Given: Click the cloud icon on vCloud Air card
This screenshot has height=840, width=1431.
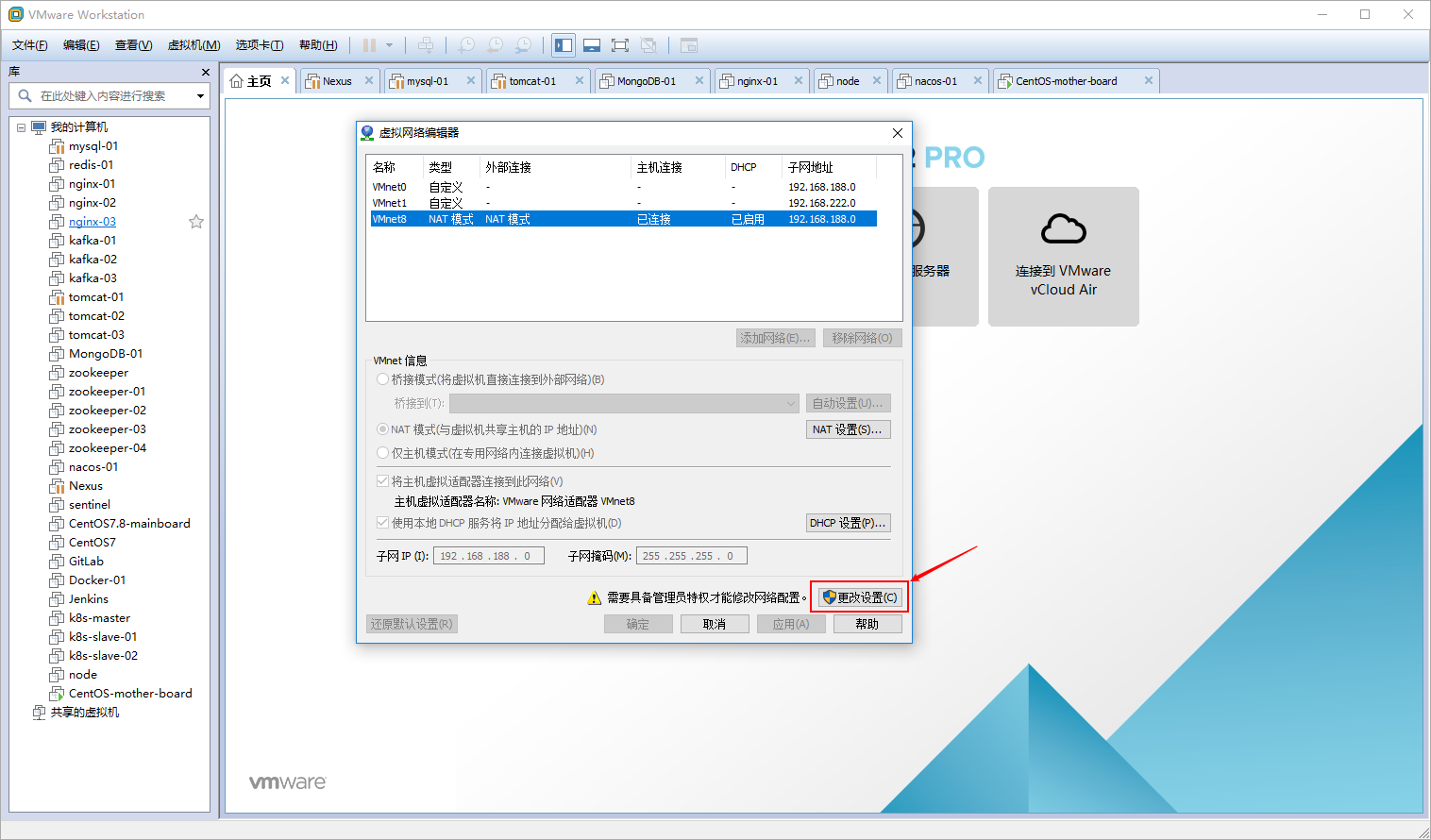Looking at the screenshot, I should click(x=1064, y=228).
